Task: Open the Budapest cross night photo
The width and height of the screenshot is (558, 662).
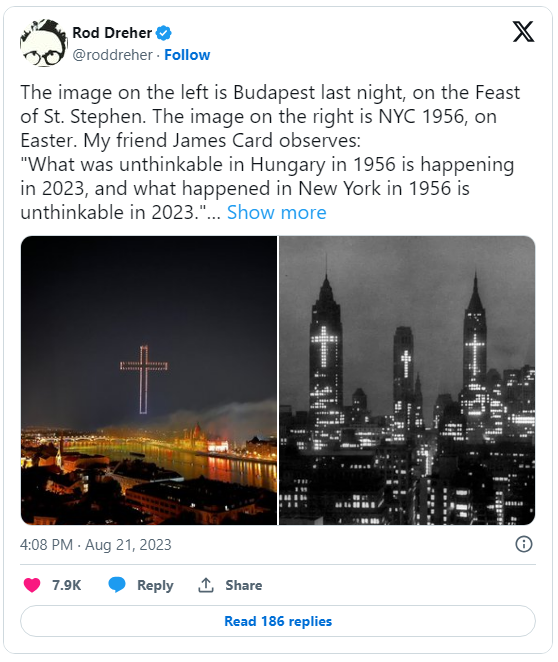Action: click(x=149, y=380)
